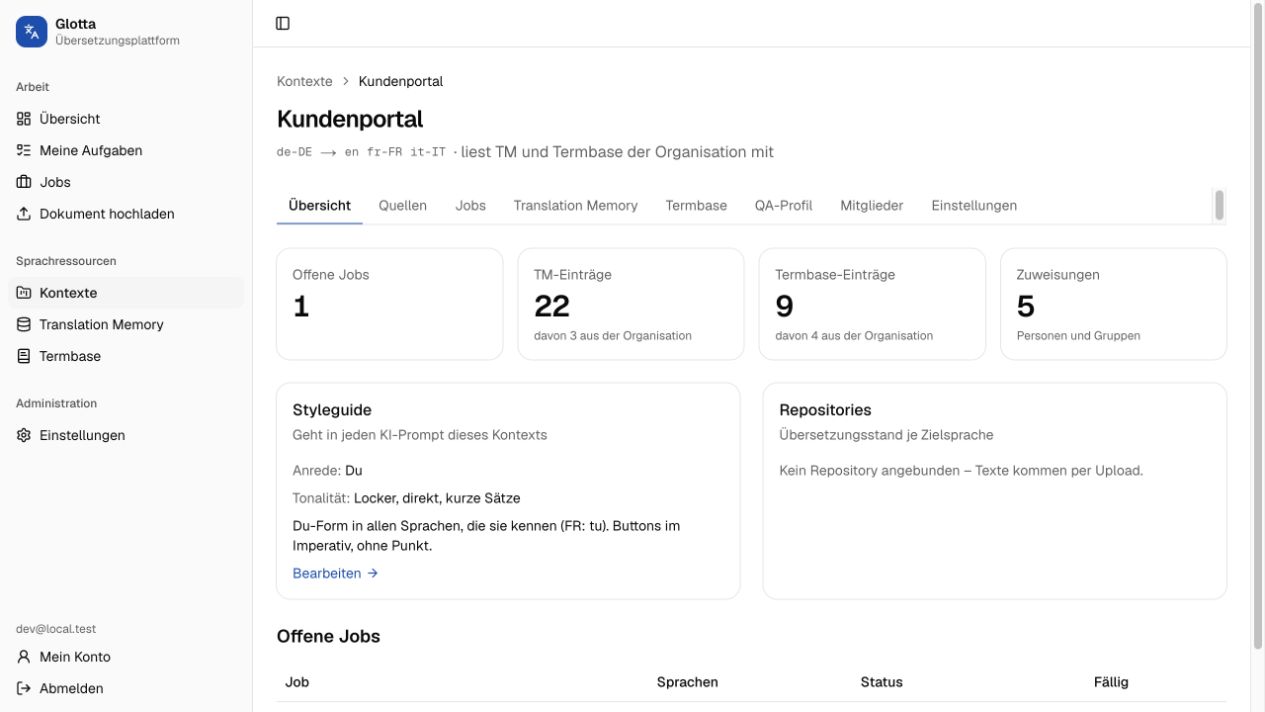Viewport: 1265px width, 712px height.
Task: Click the Job column header
Action: [x=297, y=682]
